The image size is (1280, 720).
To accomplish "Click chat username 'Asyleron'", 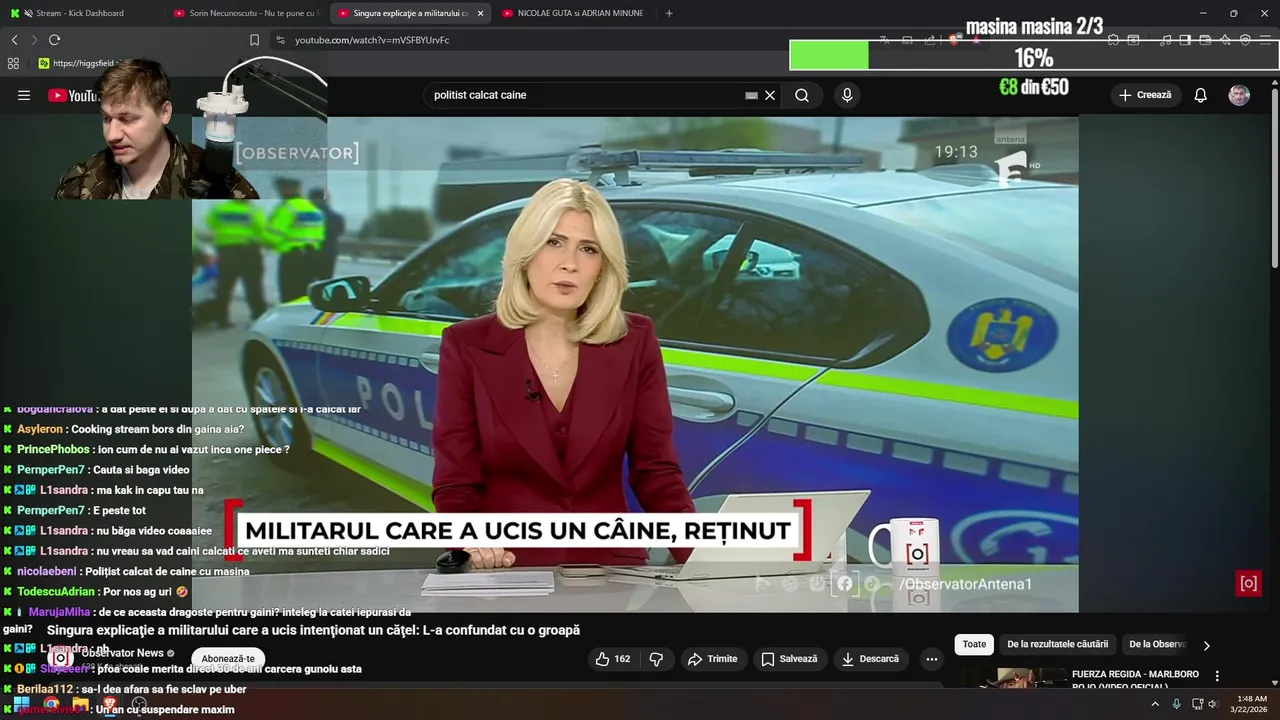I will tap(40, 430).
